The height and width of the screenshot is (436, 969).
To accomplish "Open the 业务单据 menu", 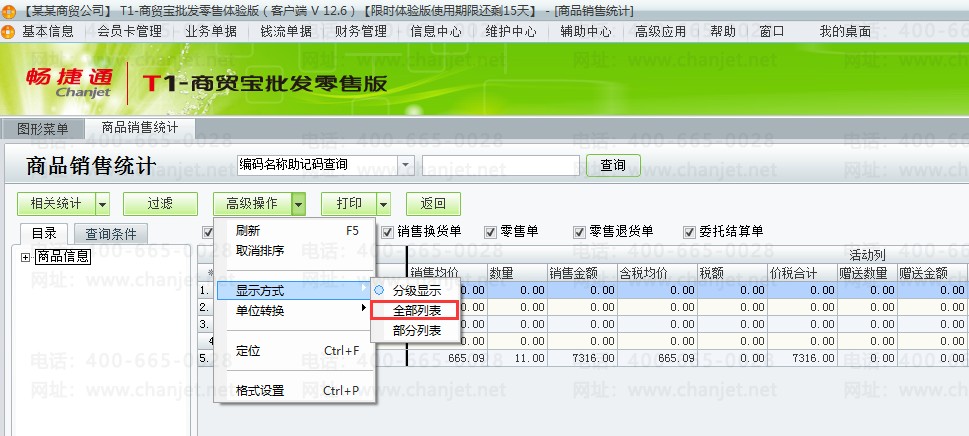I will coord(211,31).
